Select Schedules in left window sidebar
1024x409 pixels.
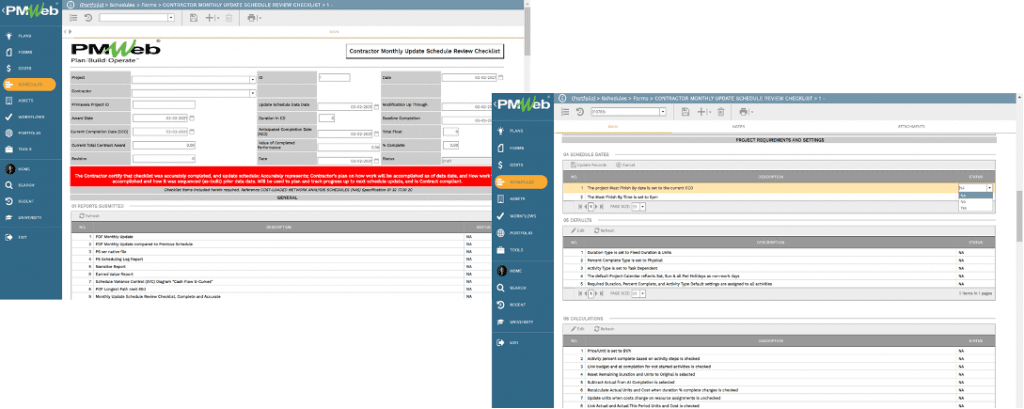pos(29,84)
